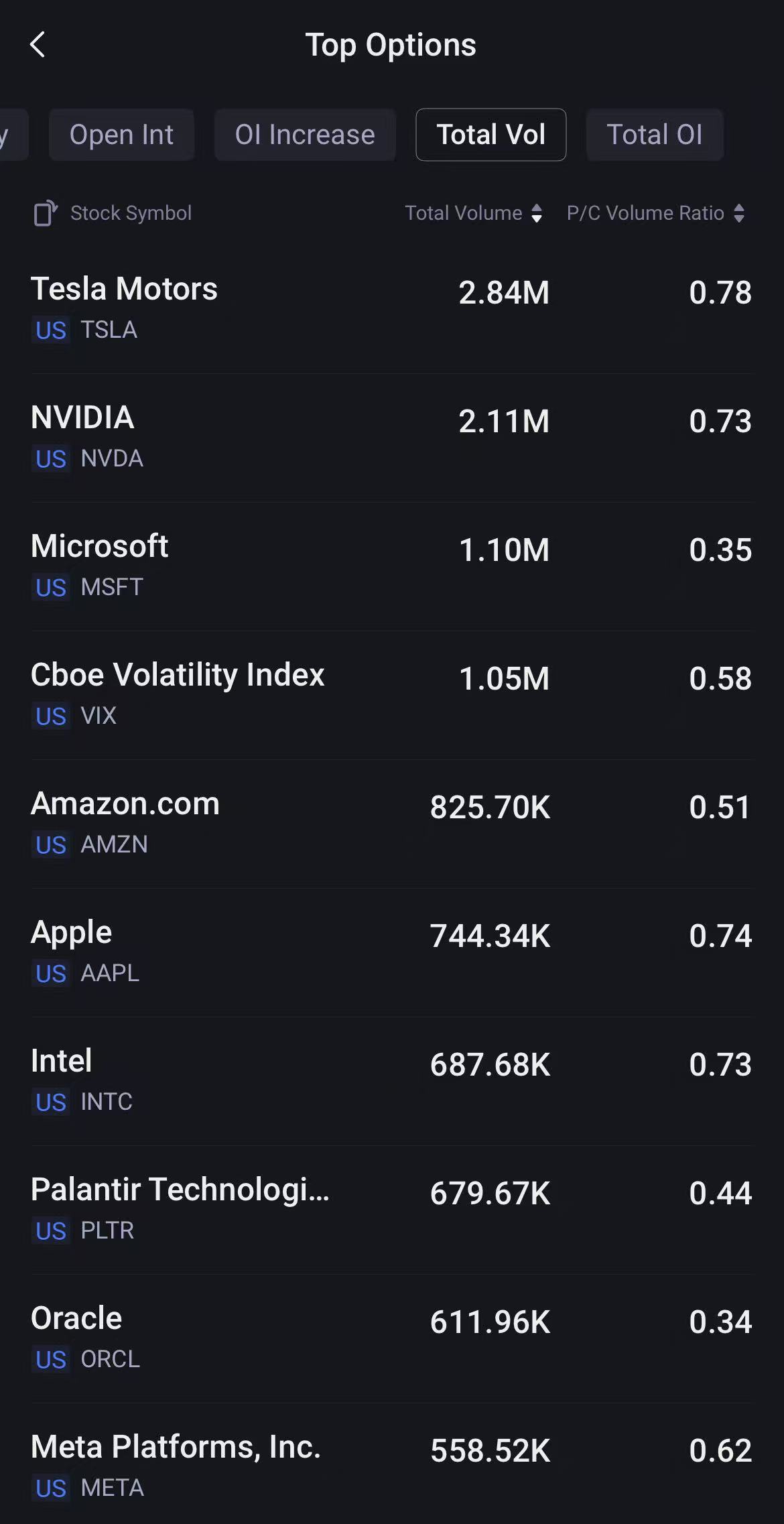Open the Apple AAPL row
Image resolution: width=784 pixels, height=1524 pixels.
coord(391,952)
